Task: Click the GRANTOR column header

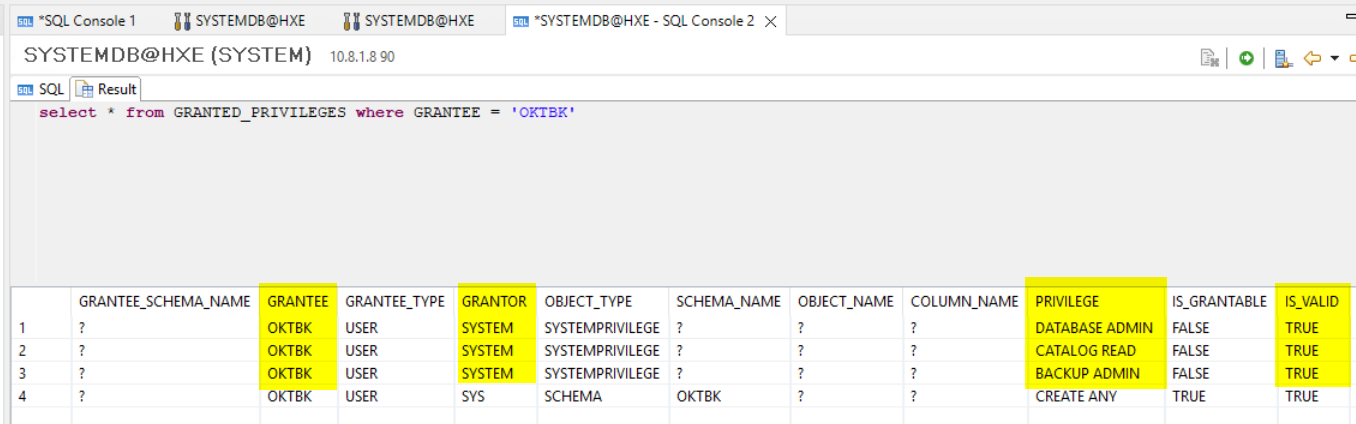Action: coord(494,301)
